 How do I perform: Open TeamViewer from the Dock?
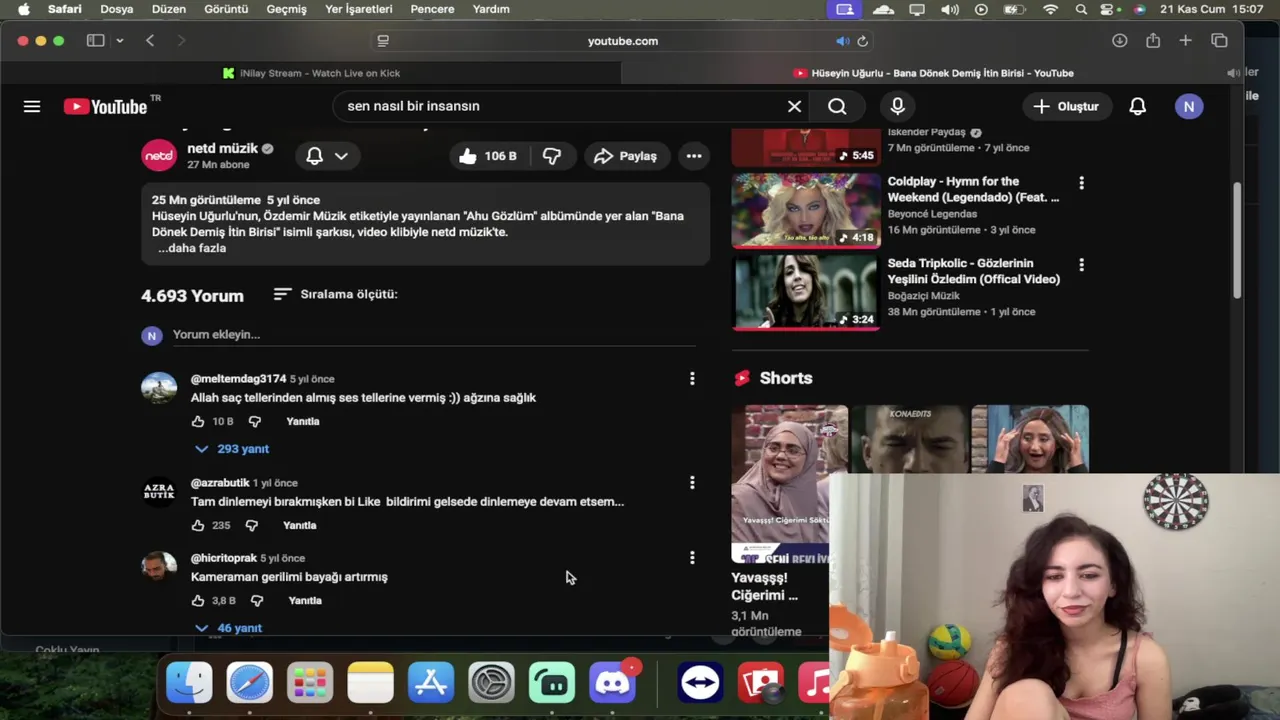point(700,683)
